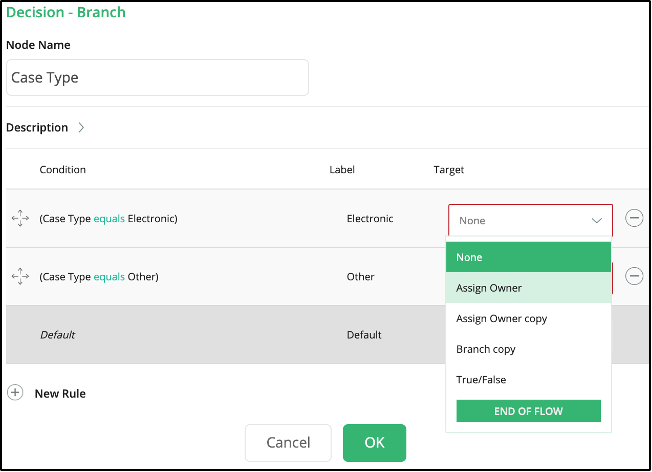Confirm with the OK button

374,443
